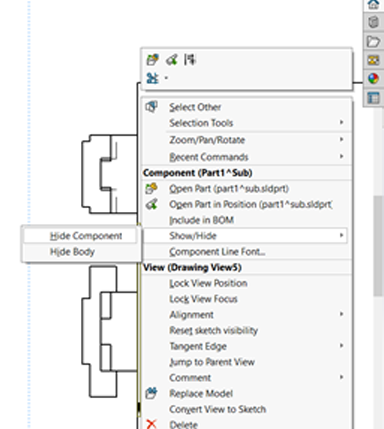Click the third context toolbar icon with flag
Screen dimensions: 384x429
(x=190, y=60)
